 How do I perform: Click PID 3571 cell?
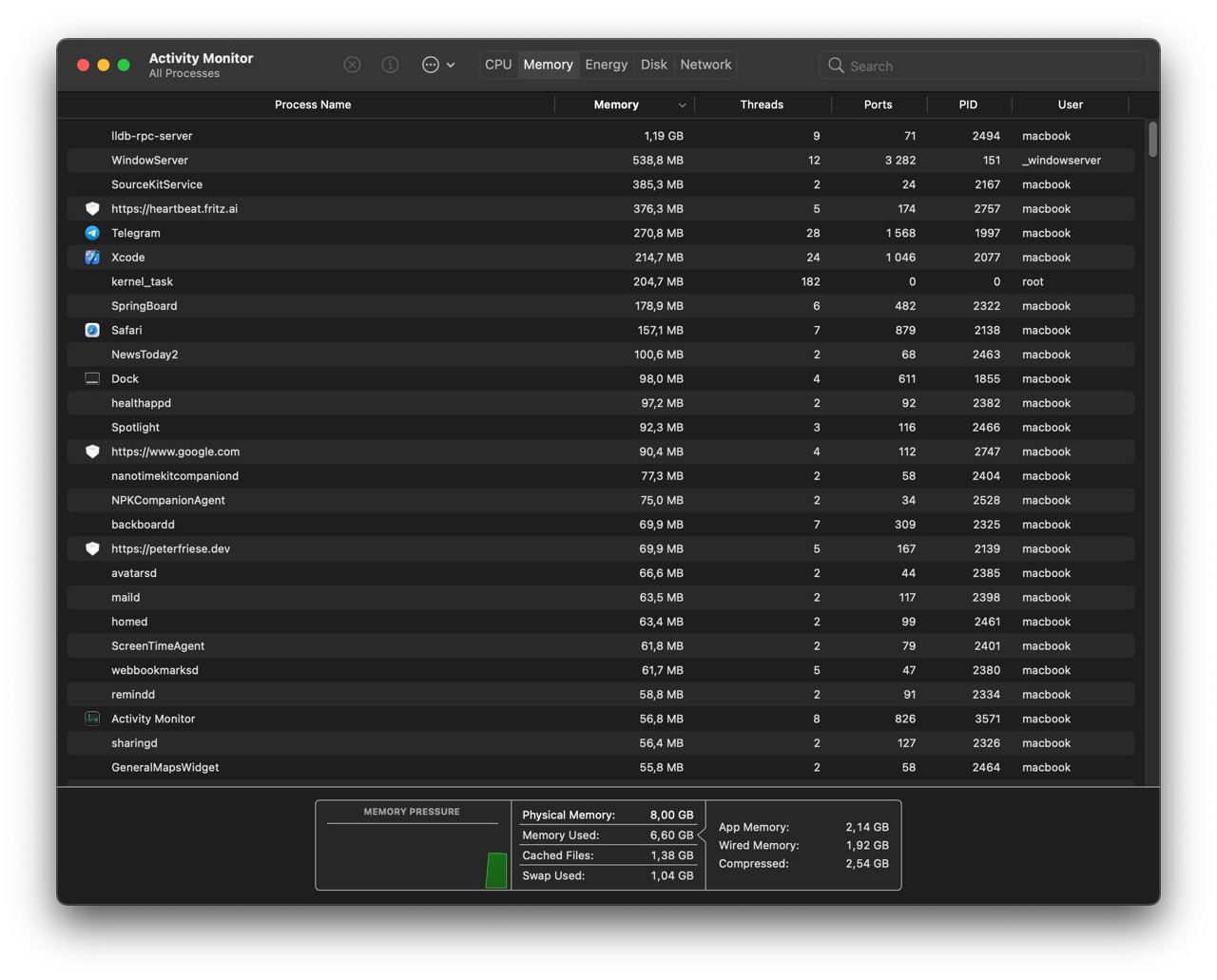pos(987,719)
